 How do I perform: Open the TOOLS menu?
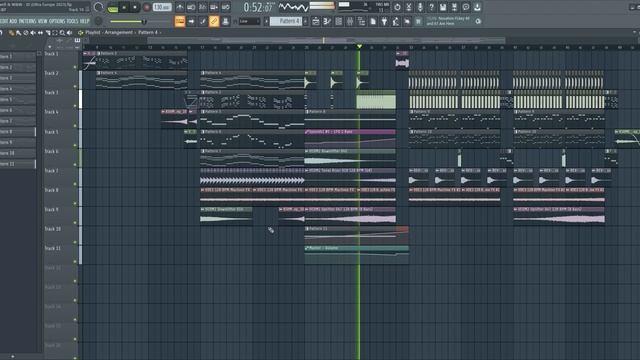tap(72, 21)
